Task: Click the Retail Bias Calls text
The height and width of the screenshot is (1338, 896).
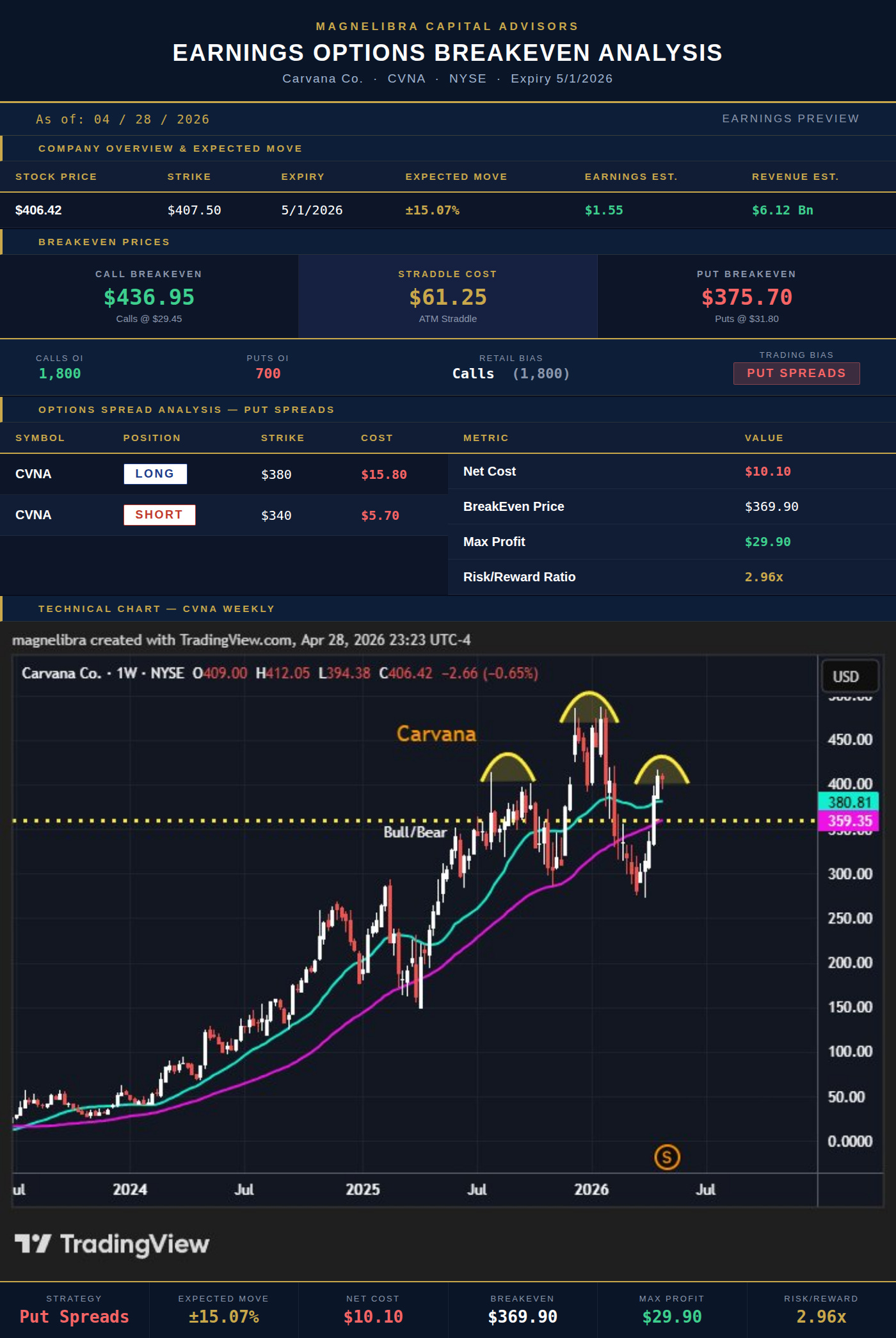Action: [474, 374]
